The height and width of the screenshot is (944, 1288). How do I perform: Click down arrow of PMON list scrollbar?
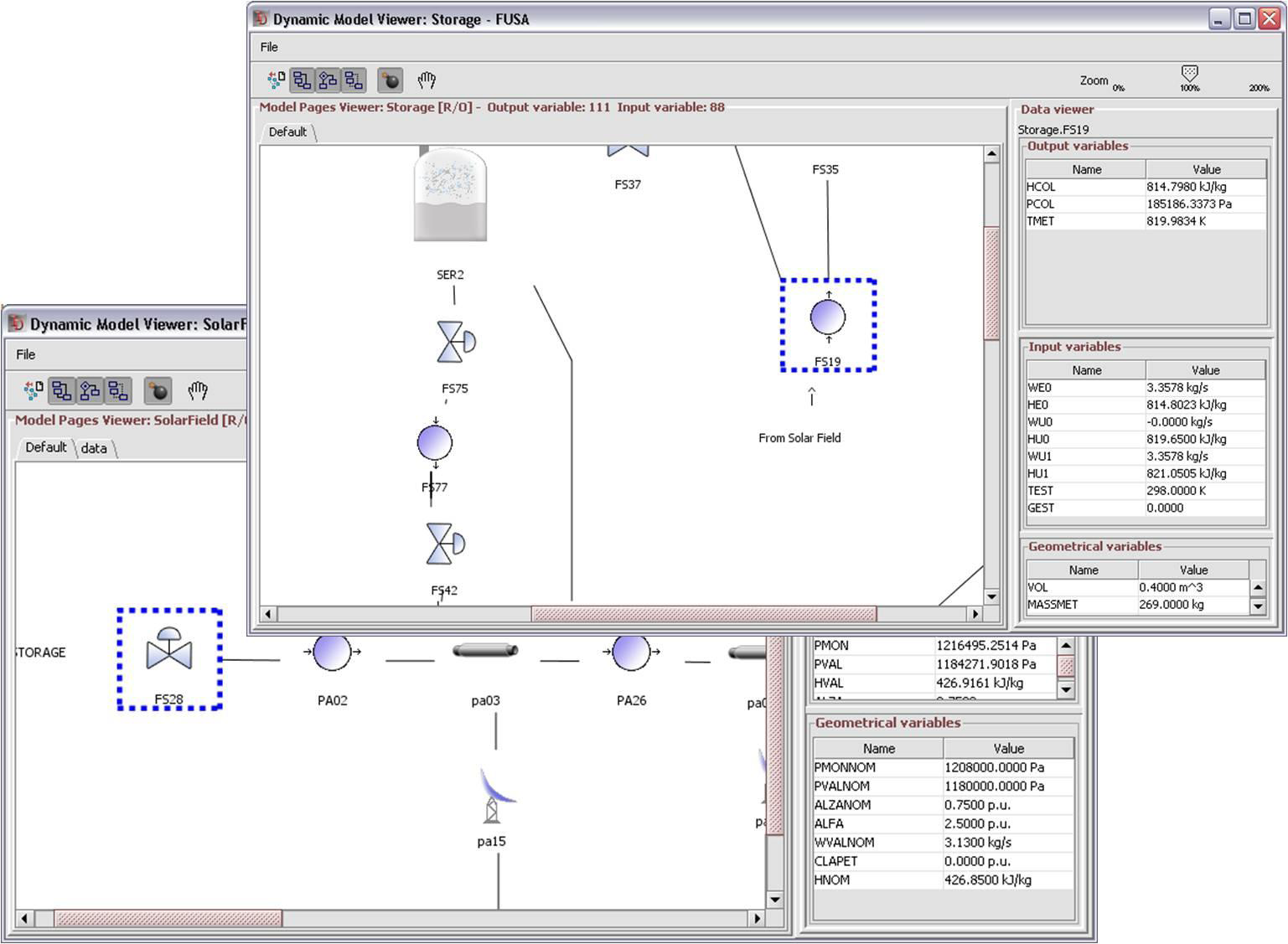(1066, 689)
